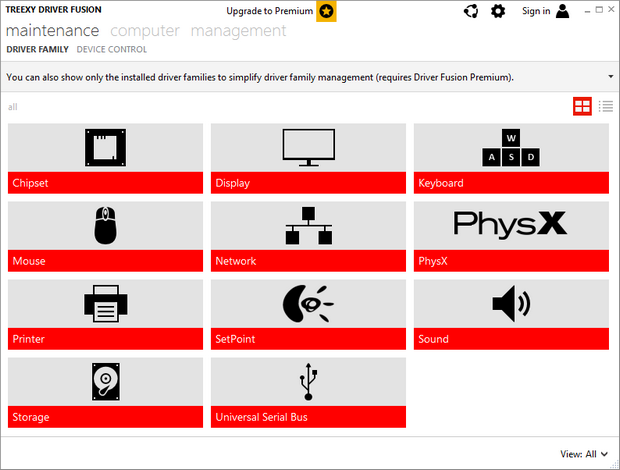
Task: Select the DEVICE CONTROL subtab
Action: [112, 49]
